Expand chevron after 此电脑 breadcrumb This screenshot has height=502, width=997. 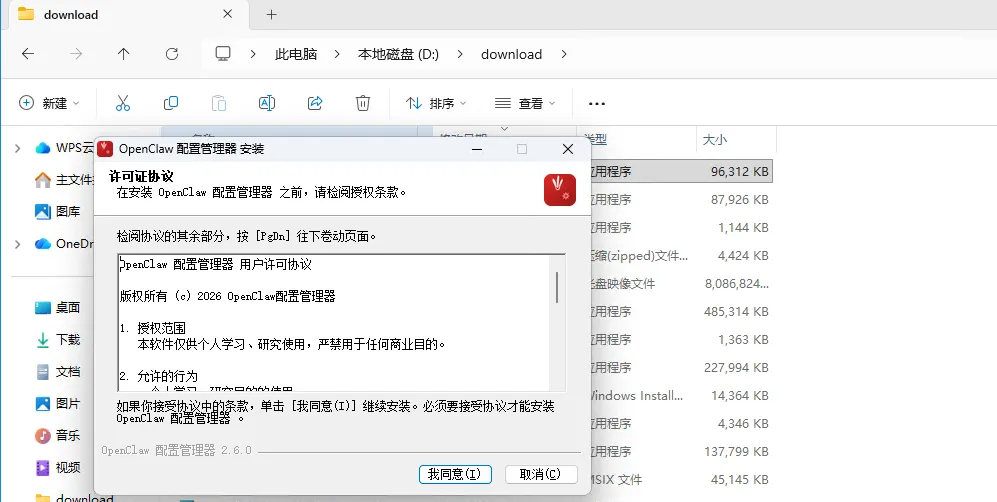tap(337, 54)
